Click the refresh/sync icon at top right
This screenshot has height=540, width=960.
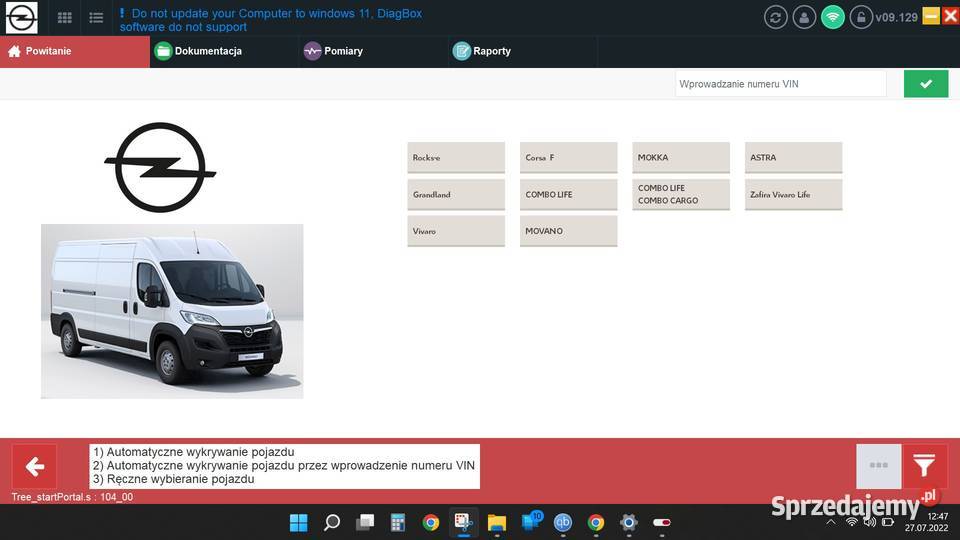[x=776, y=17]
